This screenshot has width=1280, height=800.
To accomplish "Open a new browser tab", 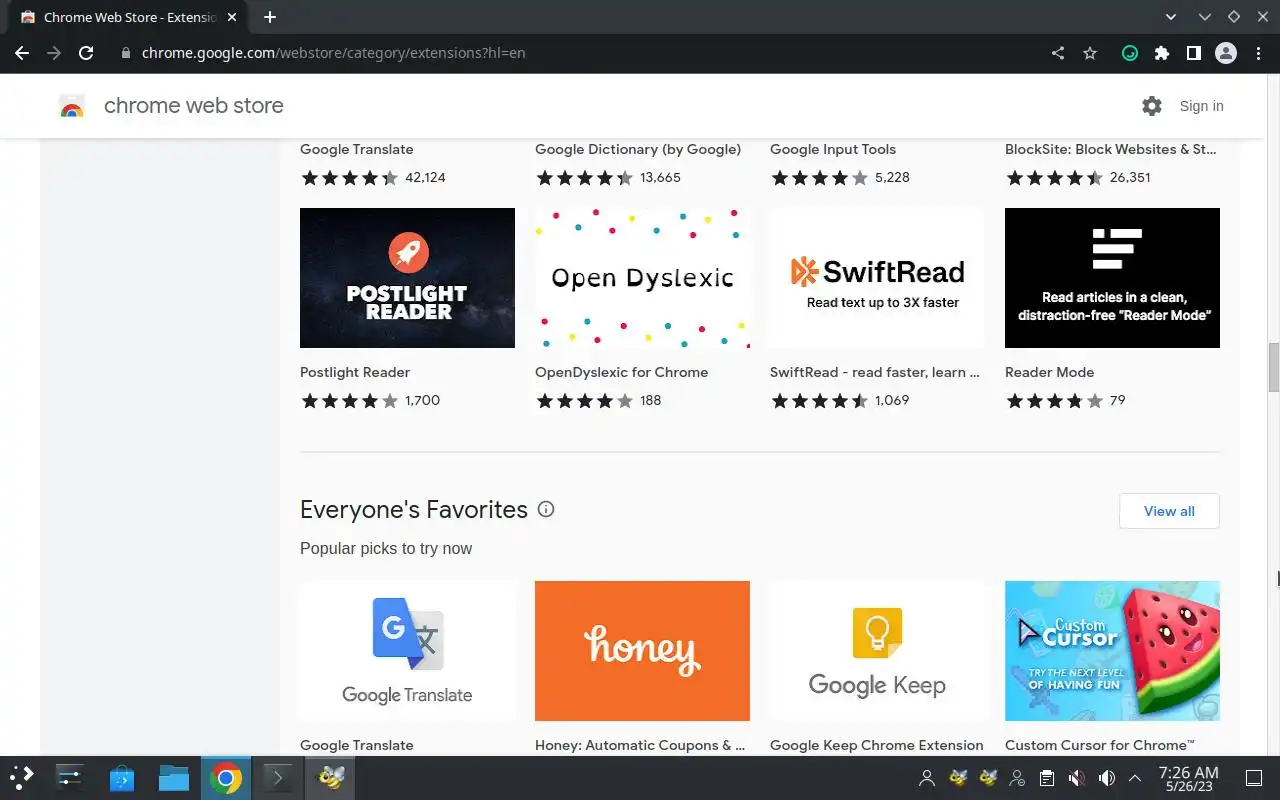I will 270,17.
